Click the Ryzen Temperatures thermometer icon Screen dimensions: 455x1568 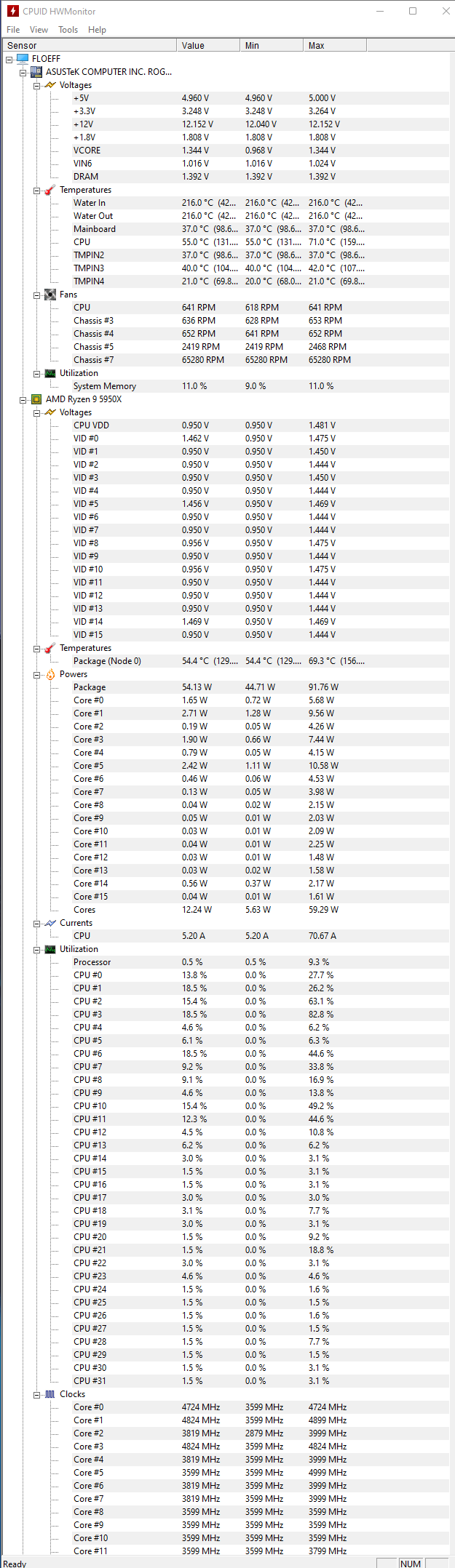[50, 647]
